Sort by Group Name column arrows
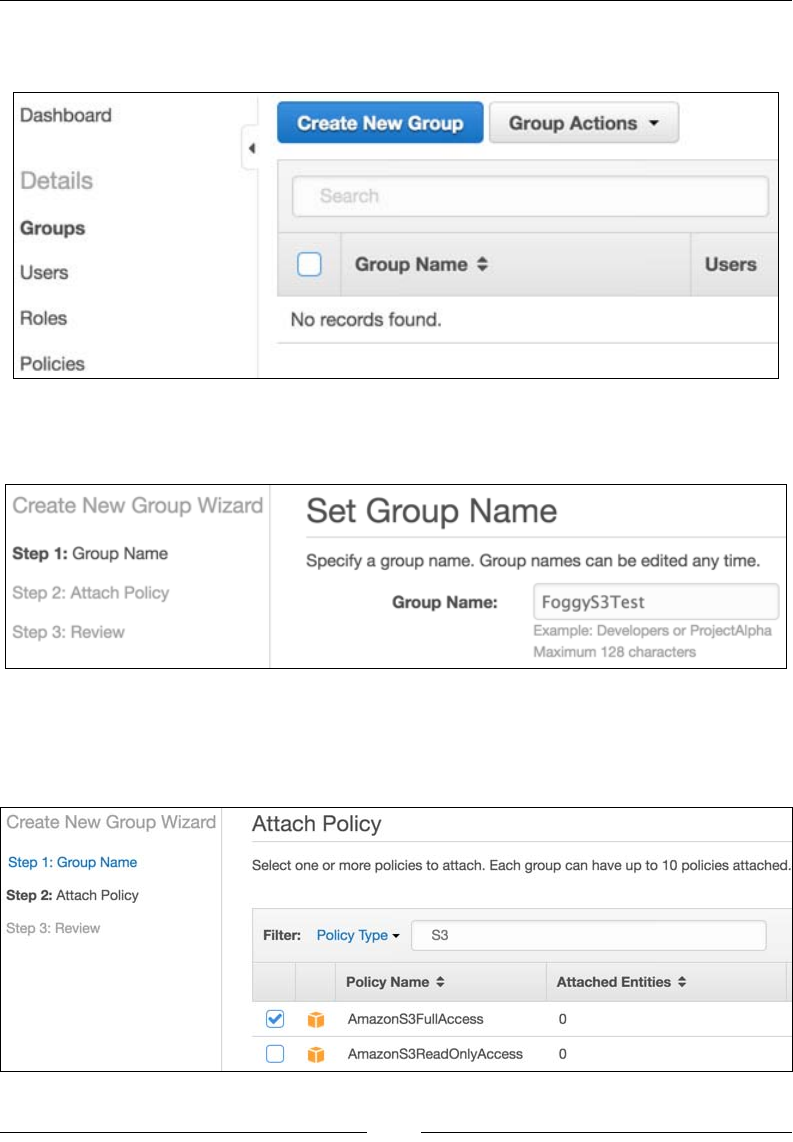The image size is (793, 1142). pos(482,265)
